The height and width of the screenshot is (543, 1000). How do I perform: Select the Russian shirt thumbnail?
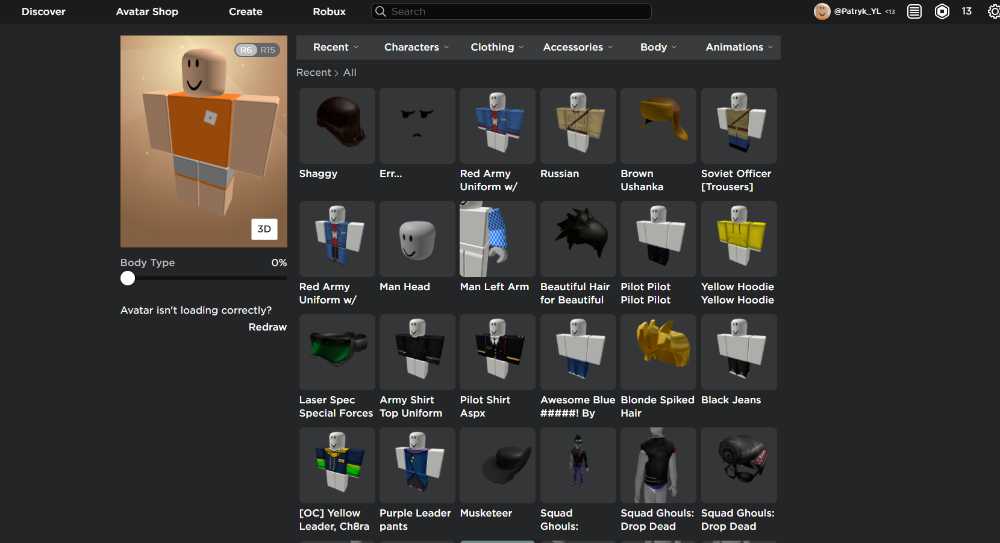[578, 126]
